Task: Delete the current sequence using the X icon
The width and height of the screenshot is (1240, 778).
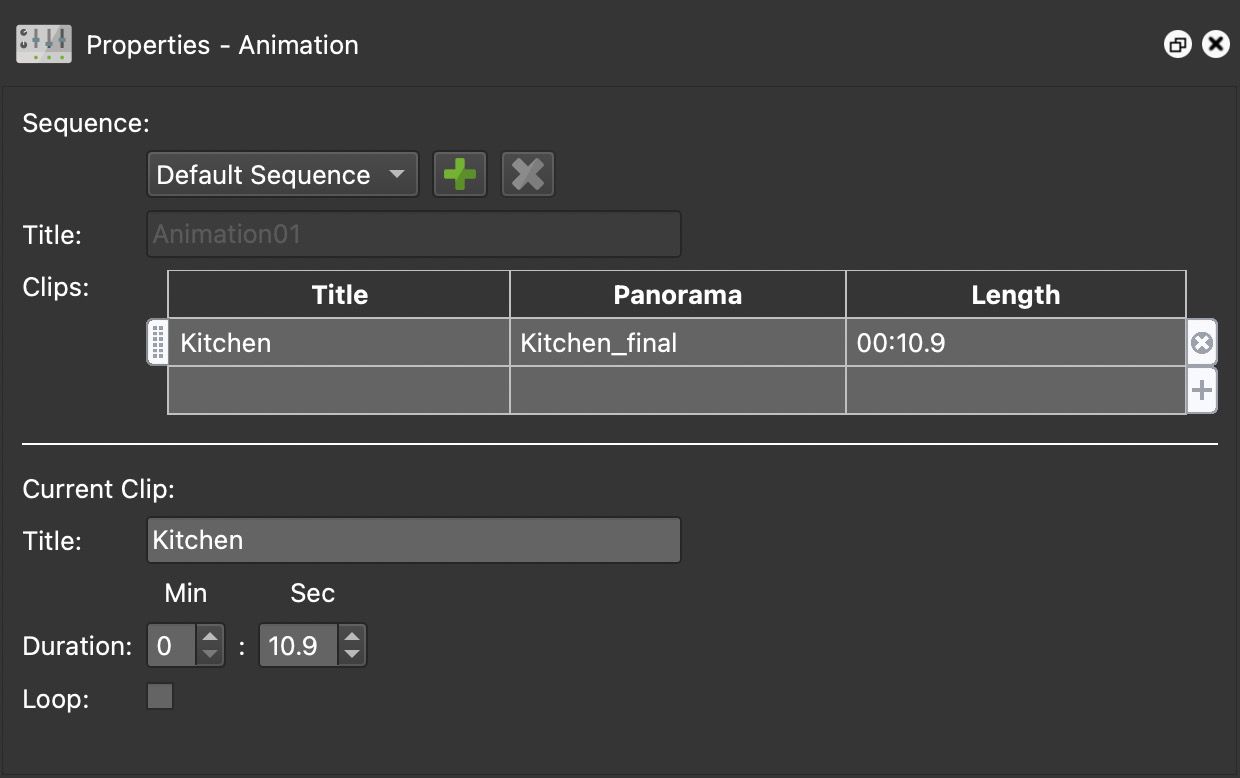Action: (527, 173)
